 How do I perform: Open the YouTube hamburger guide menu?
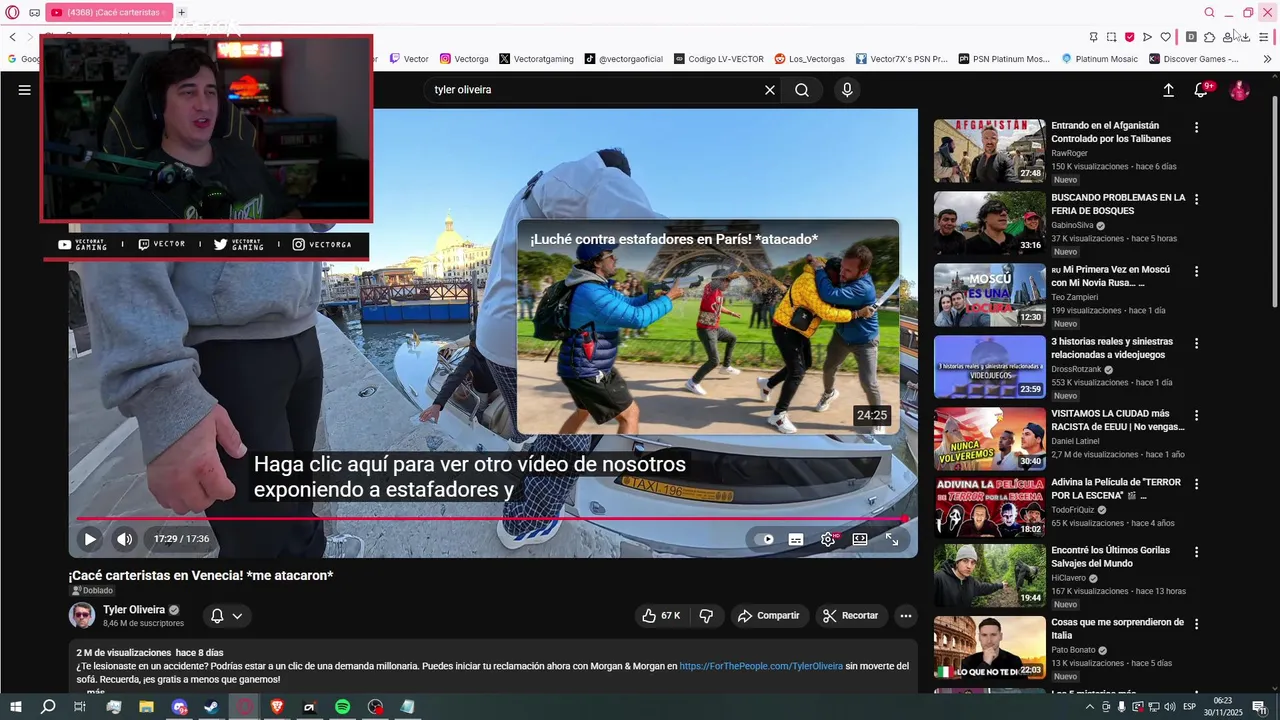25,90
